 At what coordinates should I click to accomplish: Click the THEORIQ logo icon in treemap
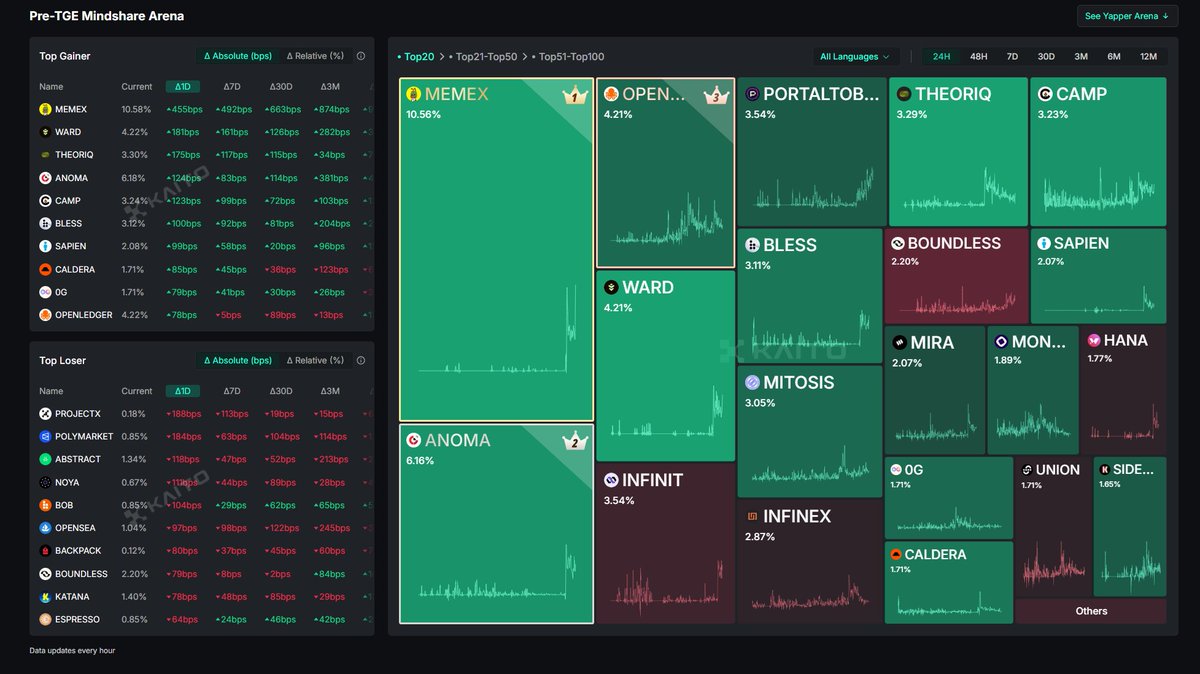coord(904,94)
